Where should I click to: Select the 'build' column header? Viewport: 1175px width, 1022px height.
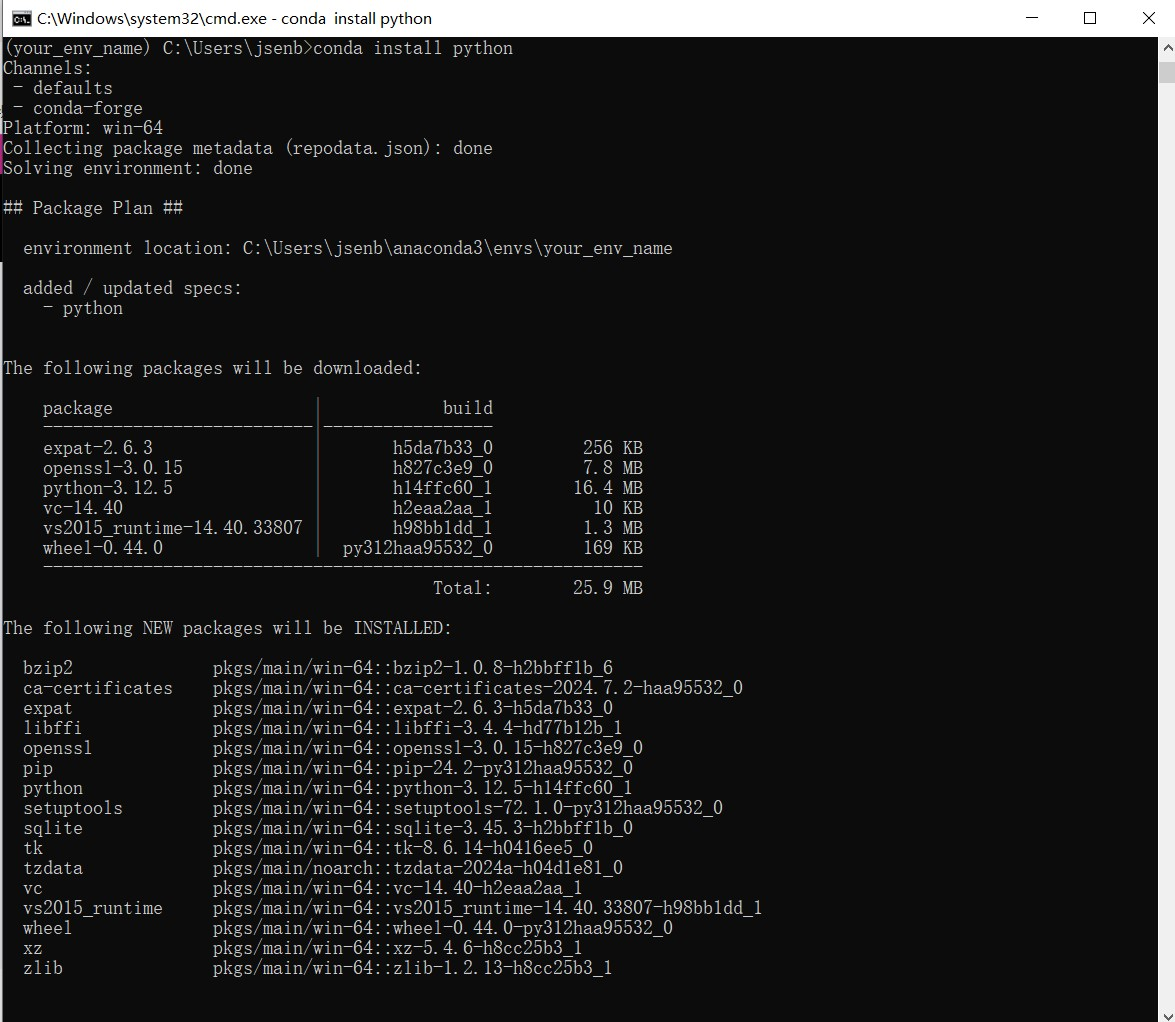pyautogui.click(x=467, y=408)
